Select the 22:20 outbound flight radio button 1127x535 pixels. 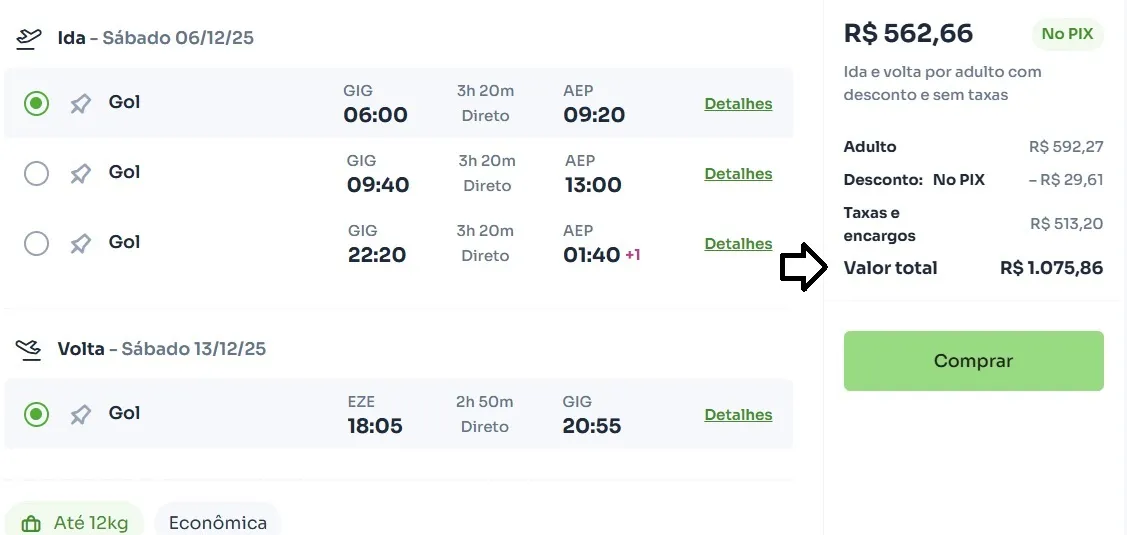[36, 244]
